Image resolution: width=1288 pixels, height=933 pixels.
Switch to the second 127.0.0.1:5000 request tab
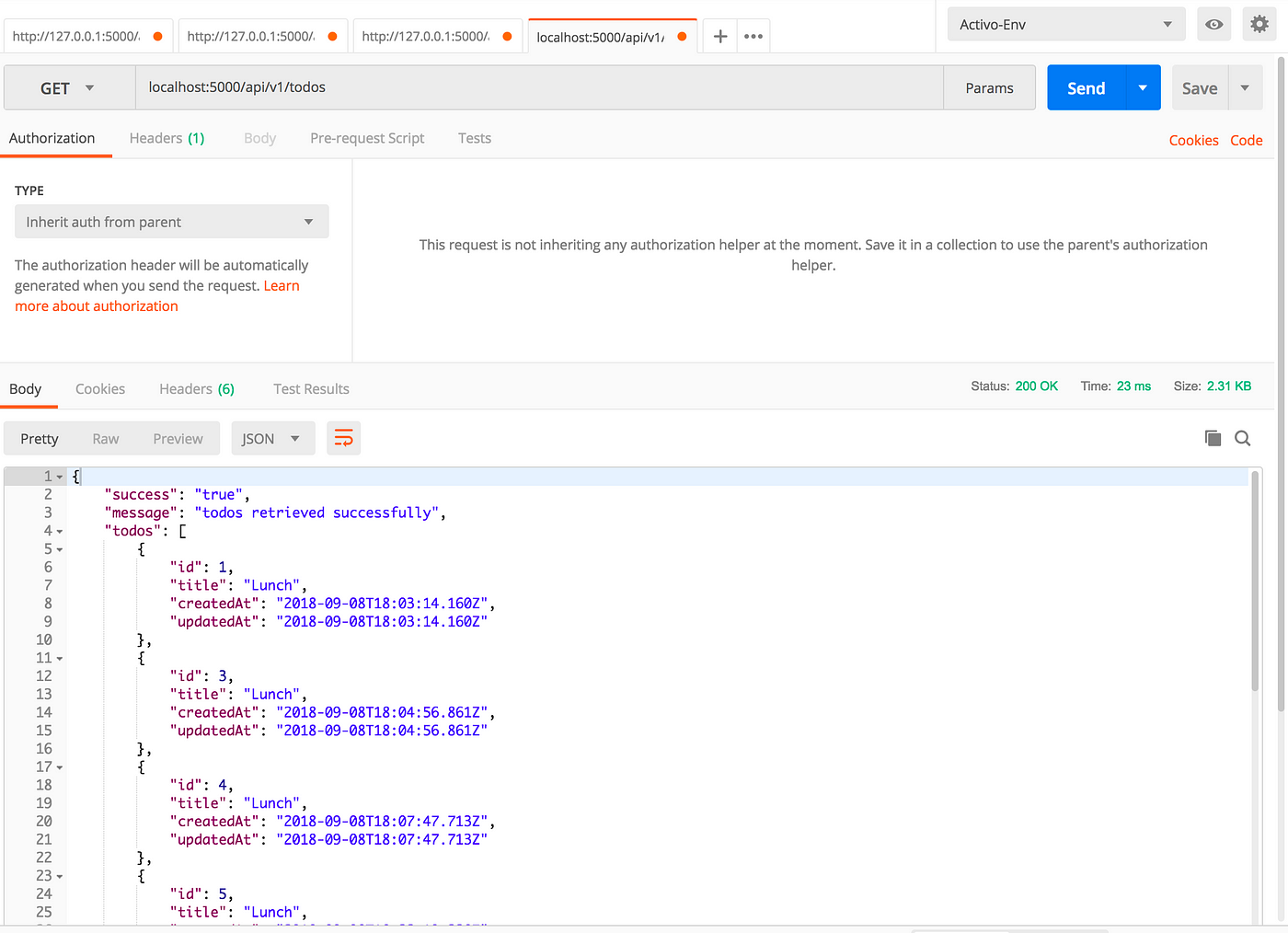coord(261,36)
